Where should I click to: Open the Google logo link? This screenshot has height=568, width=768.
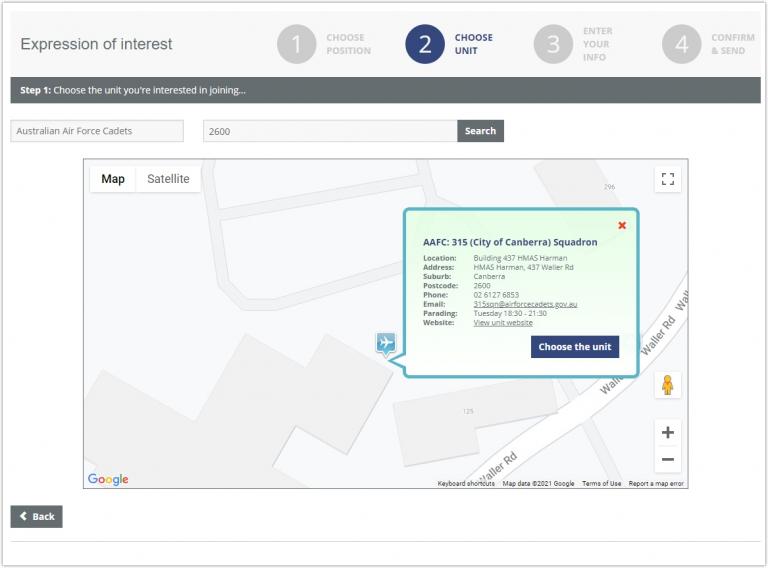[108, 479]
